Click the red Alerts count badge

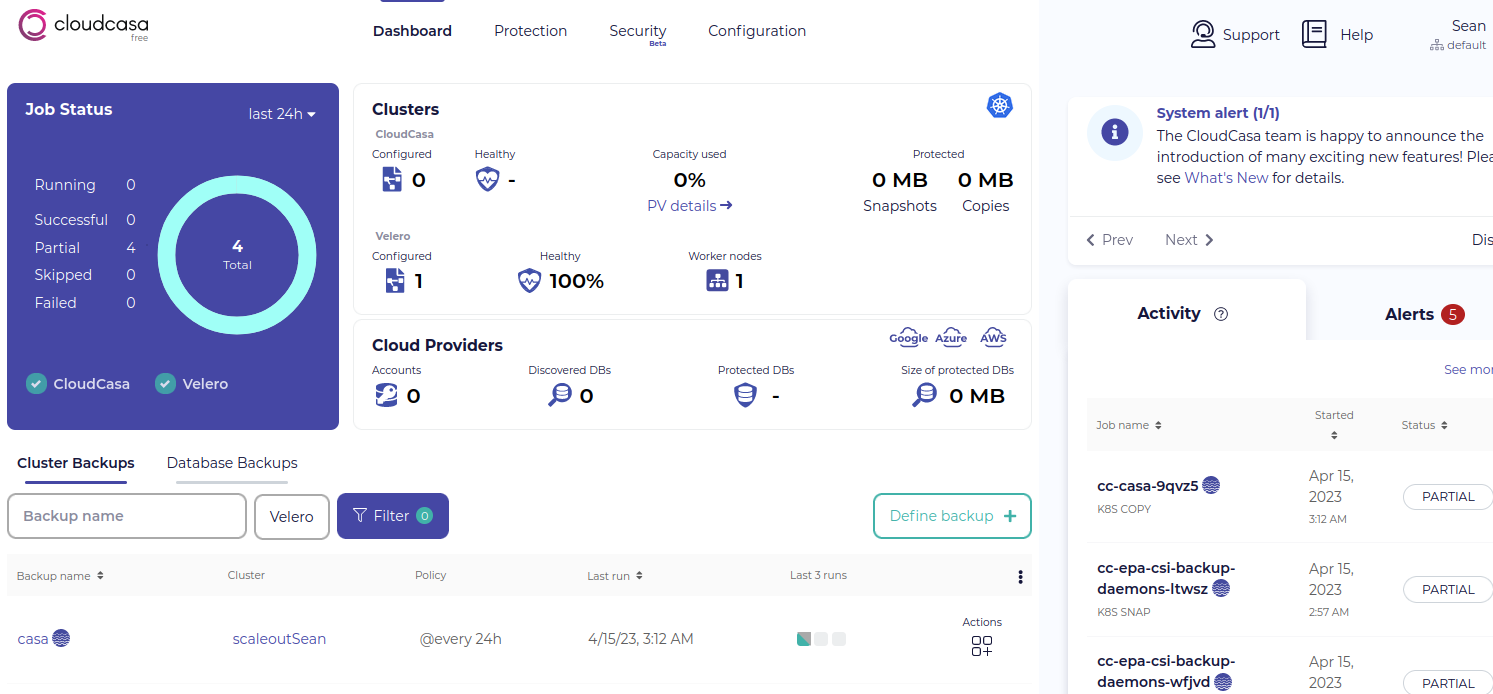pos(1453,315)
